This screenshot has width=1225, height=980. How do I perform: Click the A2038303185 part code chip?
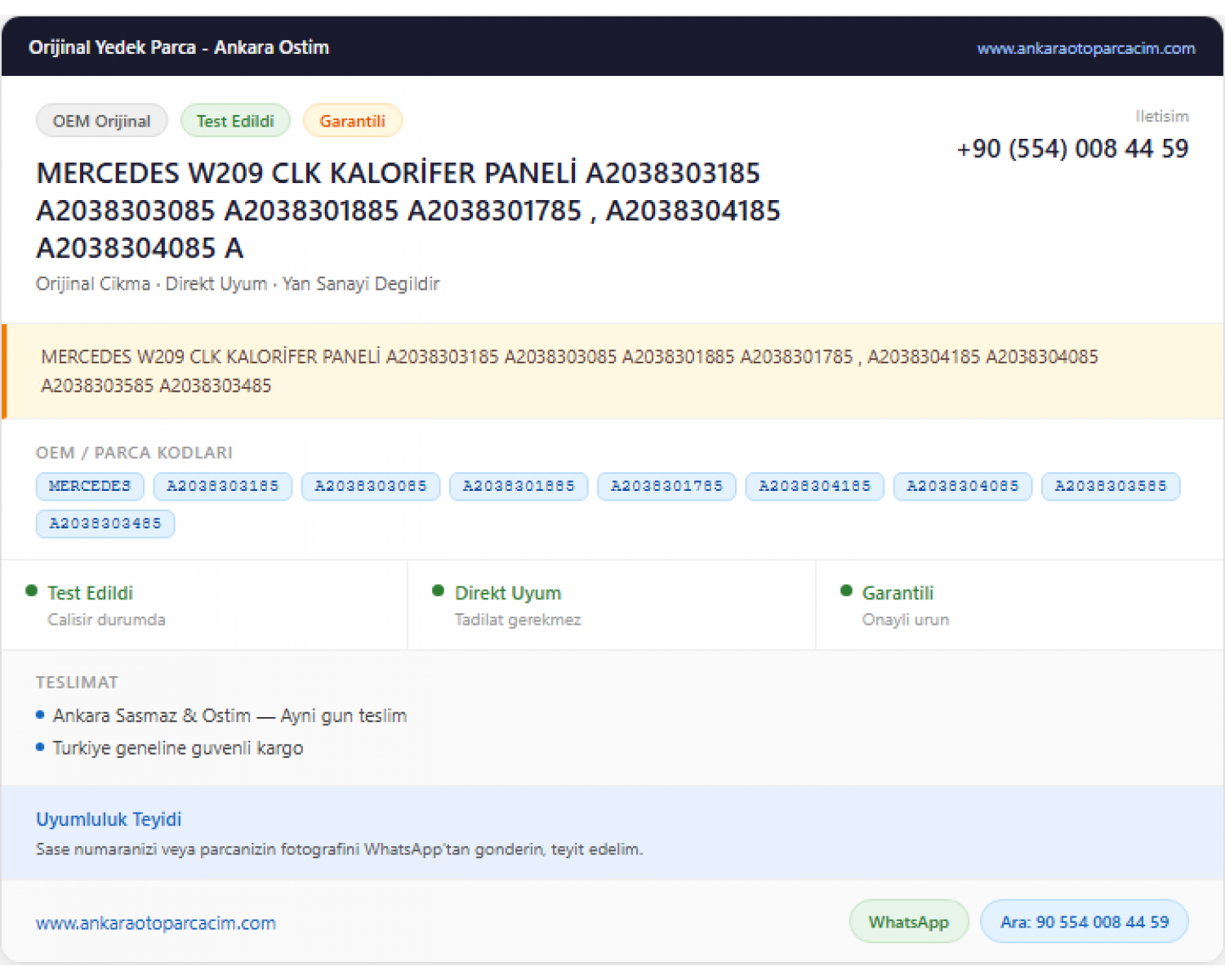[x=223, y=486]
